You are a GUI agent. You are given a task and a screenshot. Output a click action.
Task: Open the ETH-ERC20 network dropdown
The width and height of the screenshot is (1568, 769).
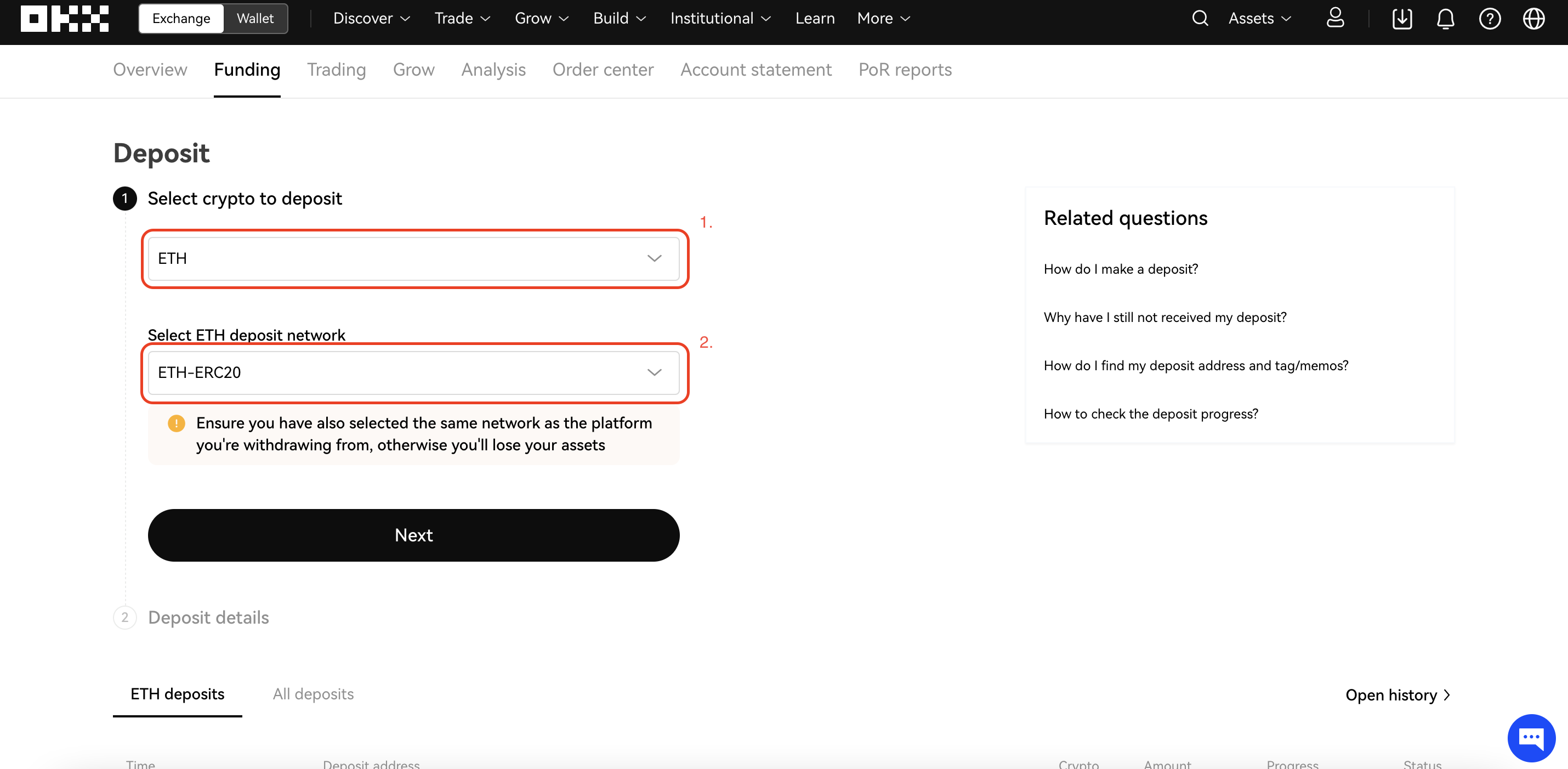(x=414, y=372)
